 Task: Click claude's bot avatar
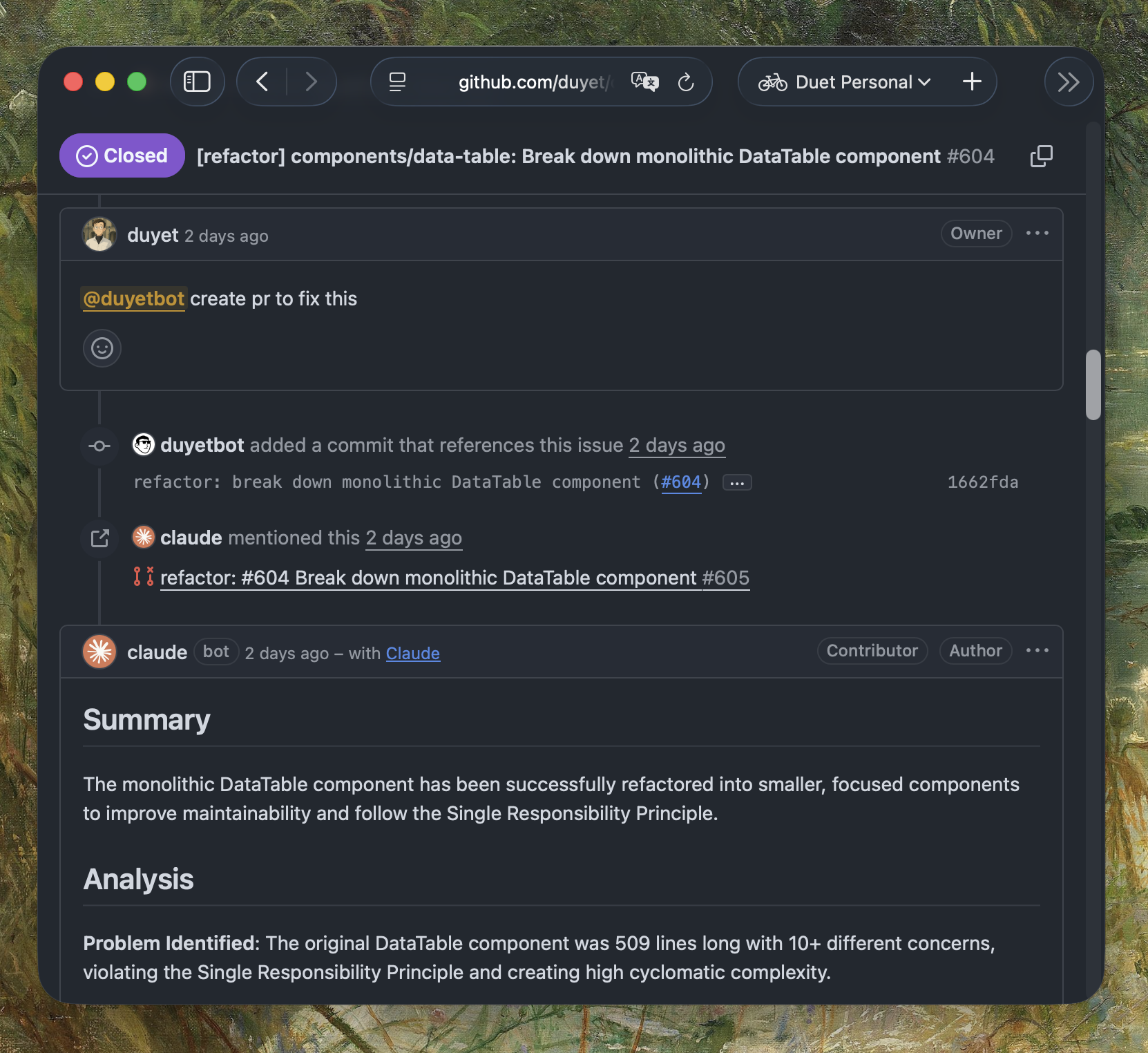99,652
